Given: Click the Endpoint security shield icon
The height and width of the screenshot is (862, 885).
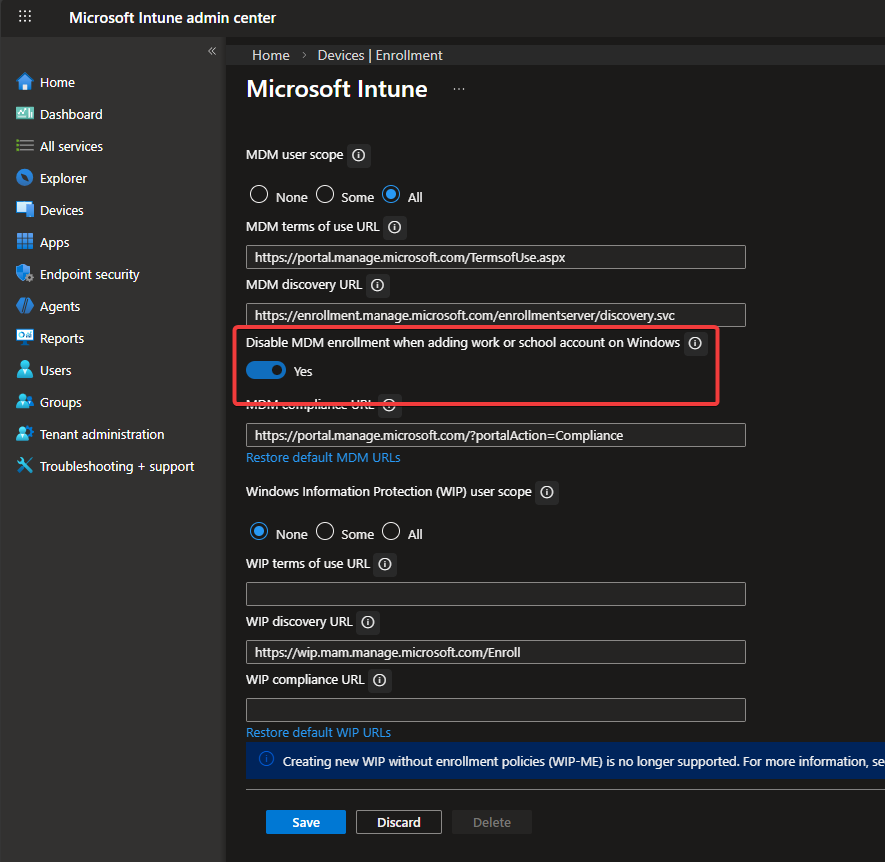Looking at the screenshot, I should point(25,274).
